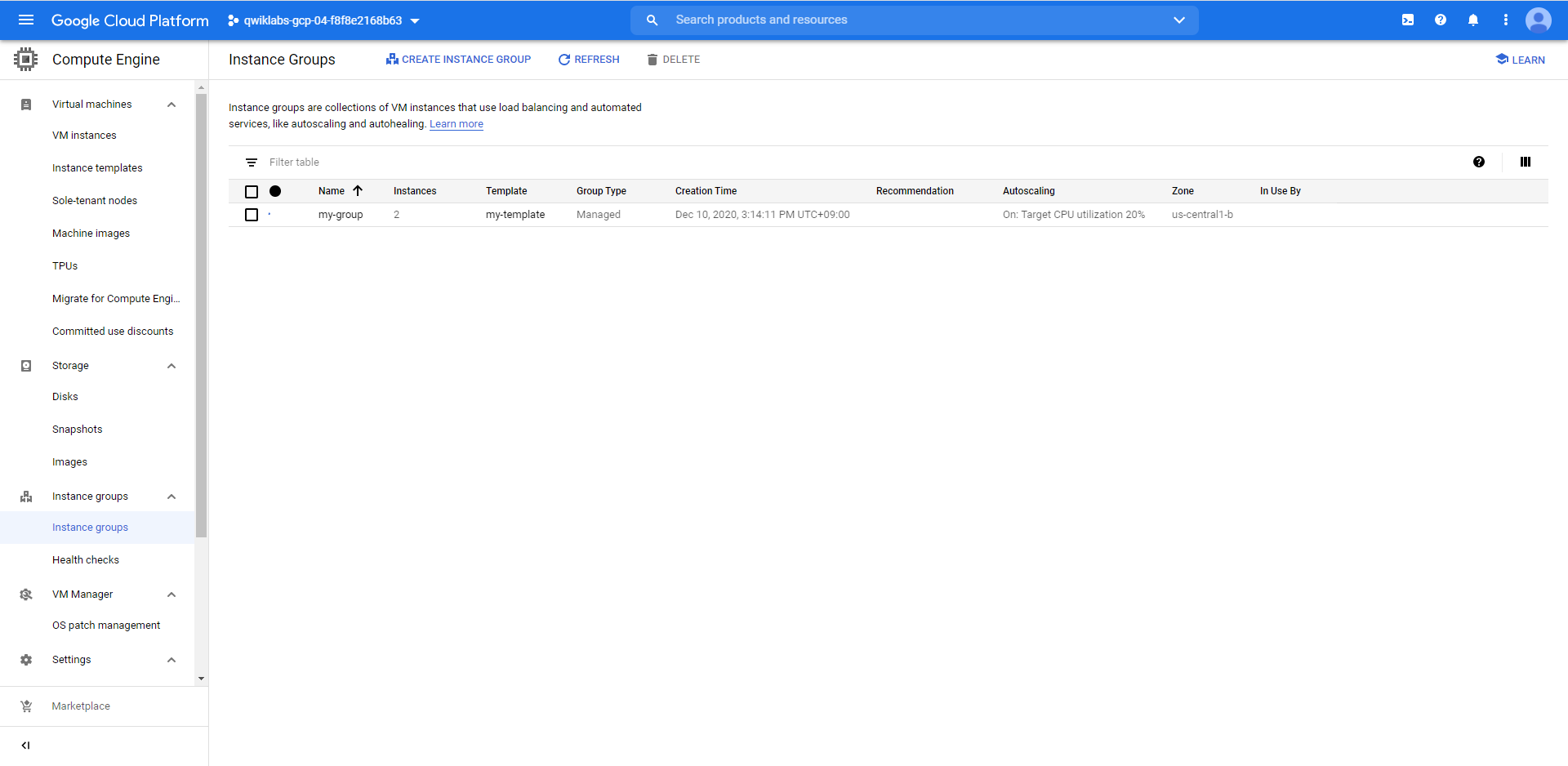Open the my-template link
The width and height of the screenshot is (1568, 766).
pos(515,215)
